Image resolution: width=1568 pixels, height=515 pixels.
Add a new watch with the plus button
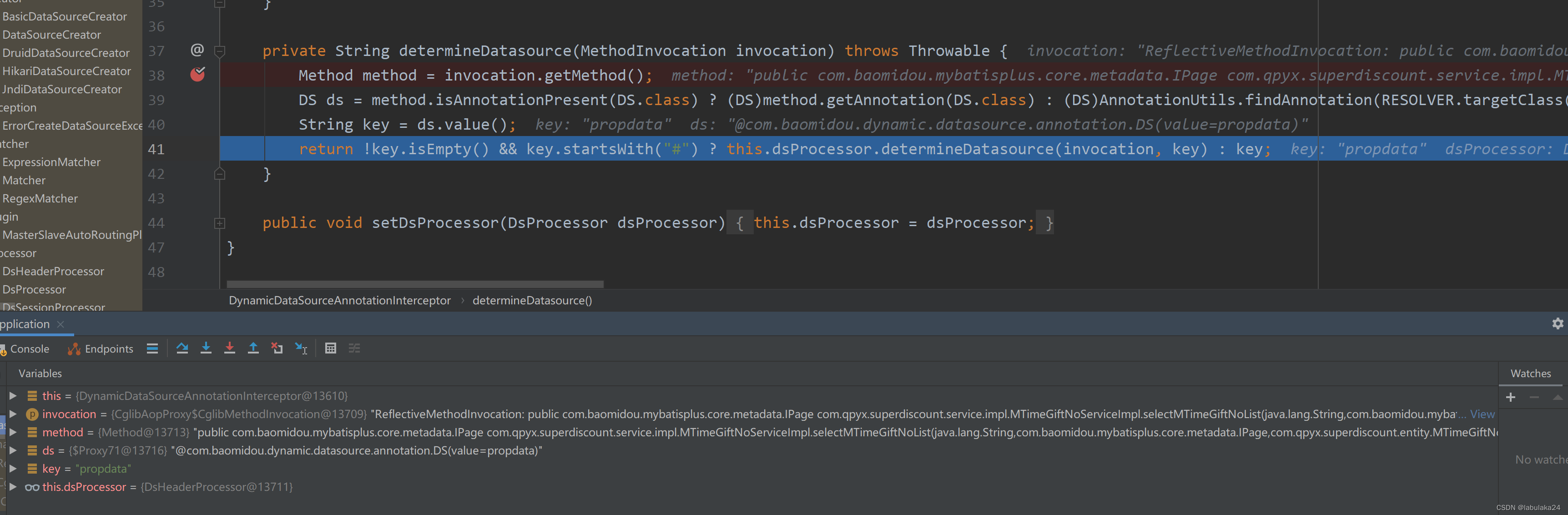(x=1510, y=398)
